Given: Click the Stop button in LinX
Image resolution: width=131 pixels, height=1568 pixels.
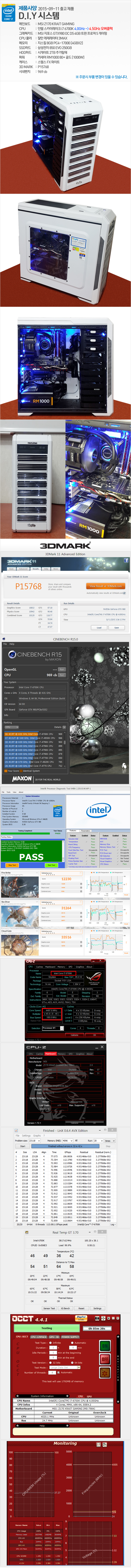Looking at the screenshot, I should 108,1146.
